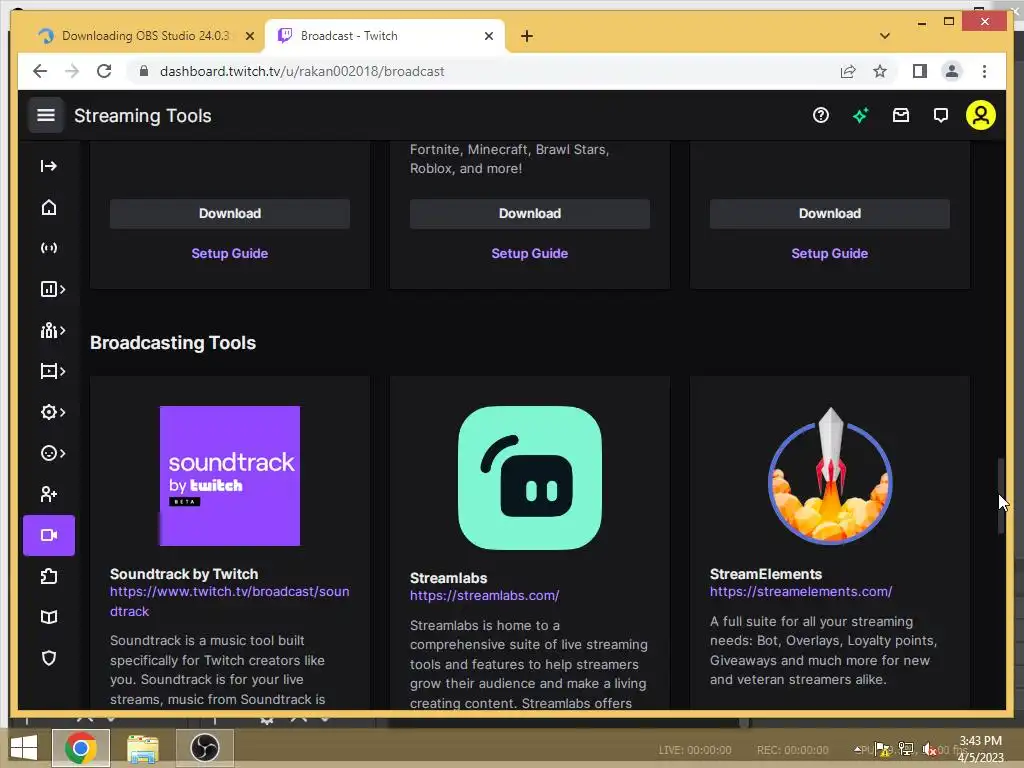The width and height of the screenshot is (1024, 768).
Task: Open the https://streamlabs.com/ link
Action: point(485,596)
